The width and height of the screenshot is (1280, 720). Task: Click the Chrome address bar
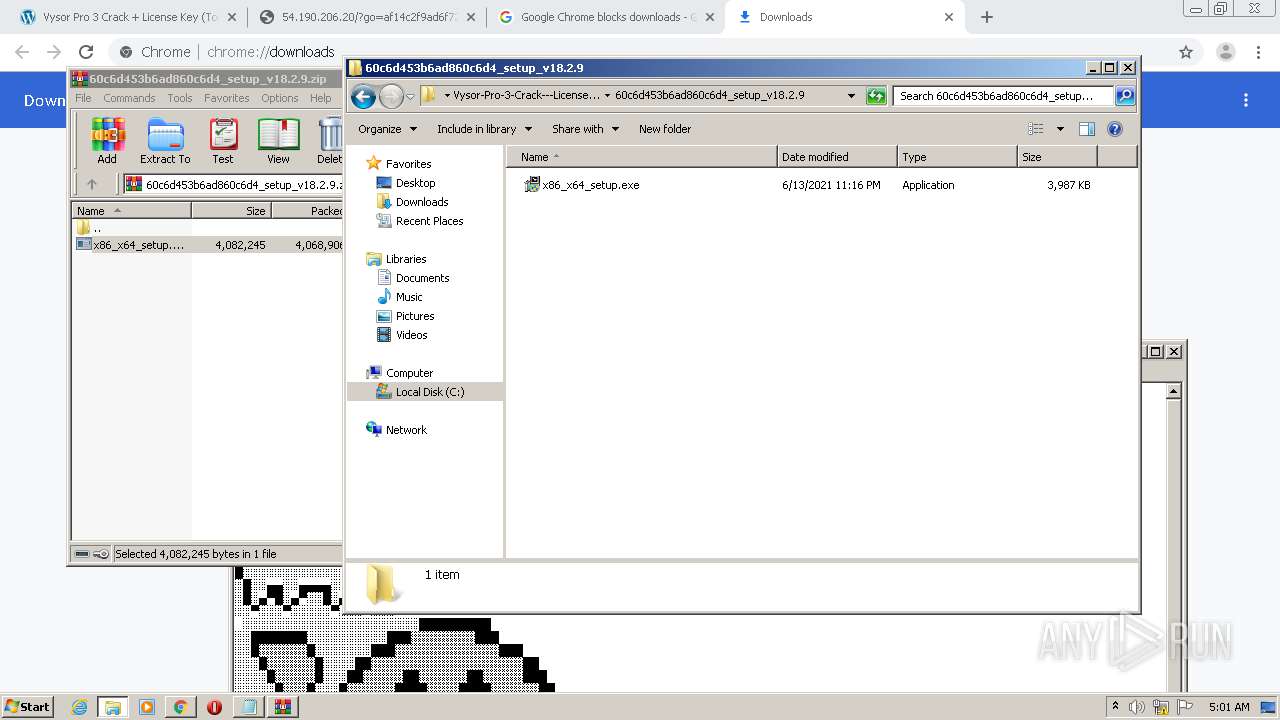coord(640,52)
